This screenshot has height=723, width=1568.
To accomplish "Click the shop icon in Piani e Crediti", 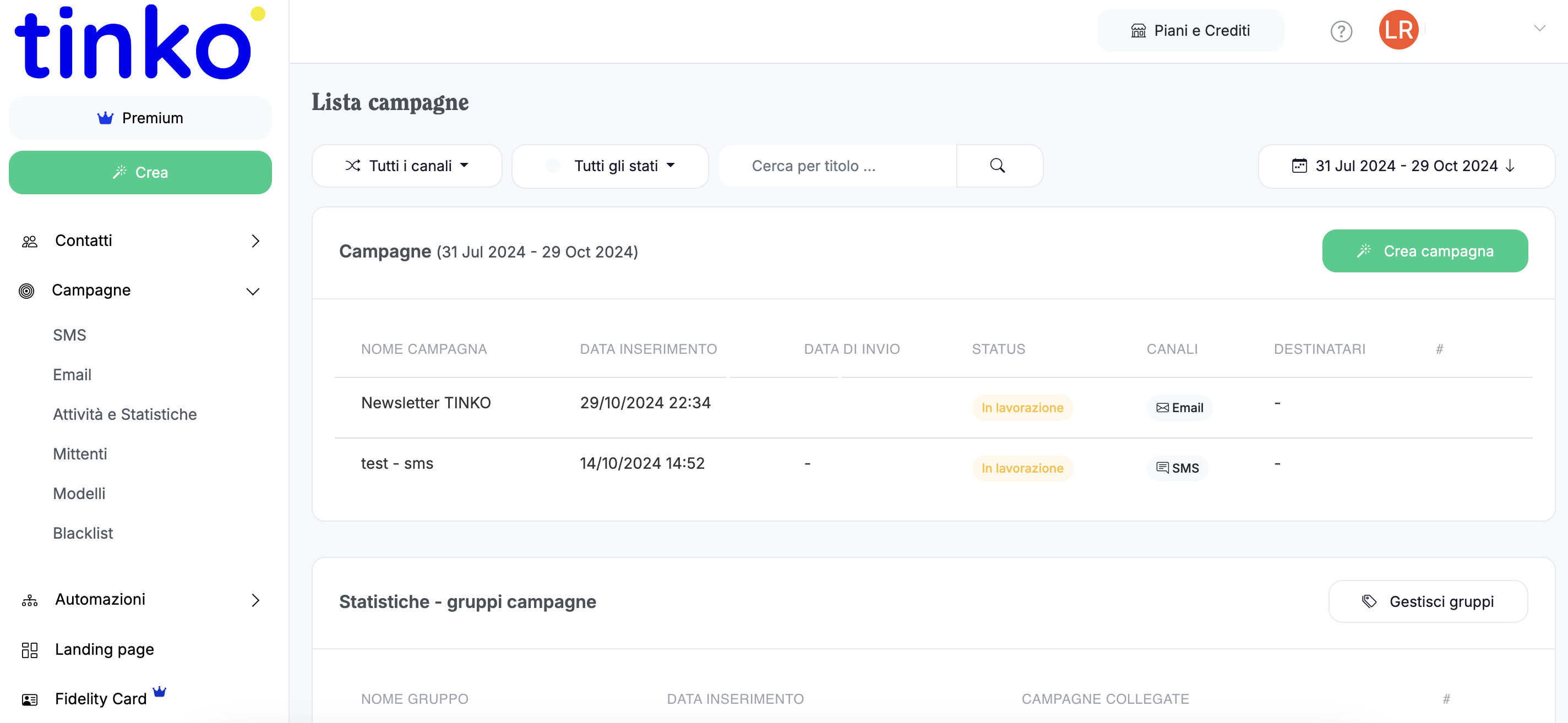I will [x=1138, y=30].
